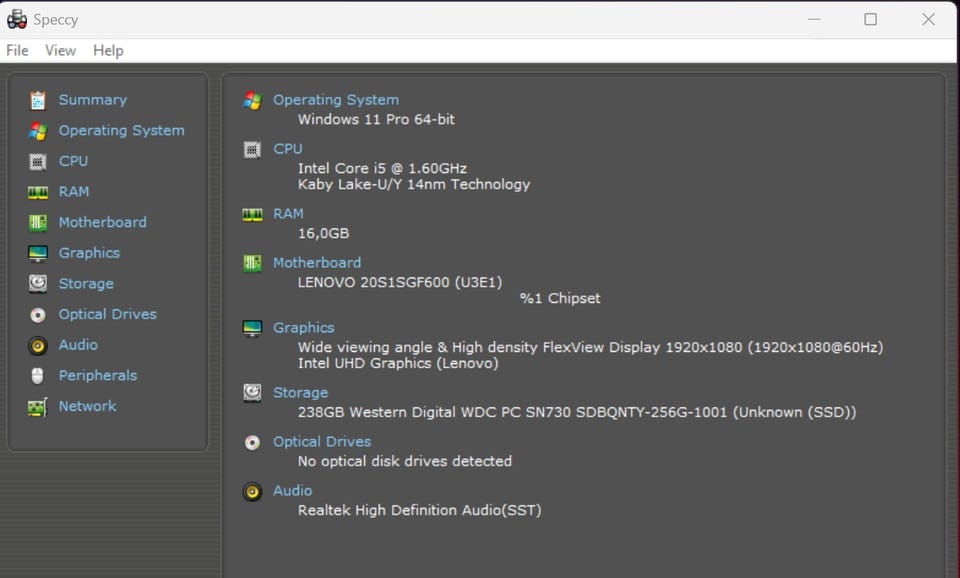Viewport: 960px width, 578px height.
Task: Click the Windows flag icon in summary panel
Action: (x=252, y=100)
